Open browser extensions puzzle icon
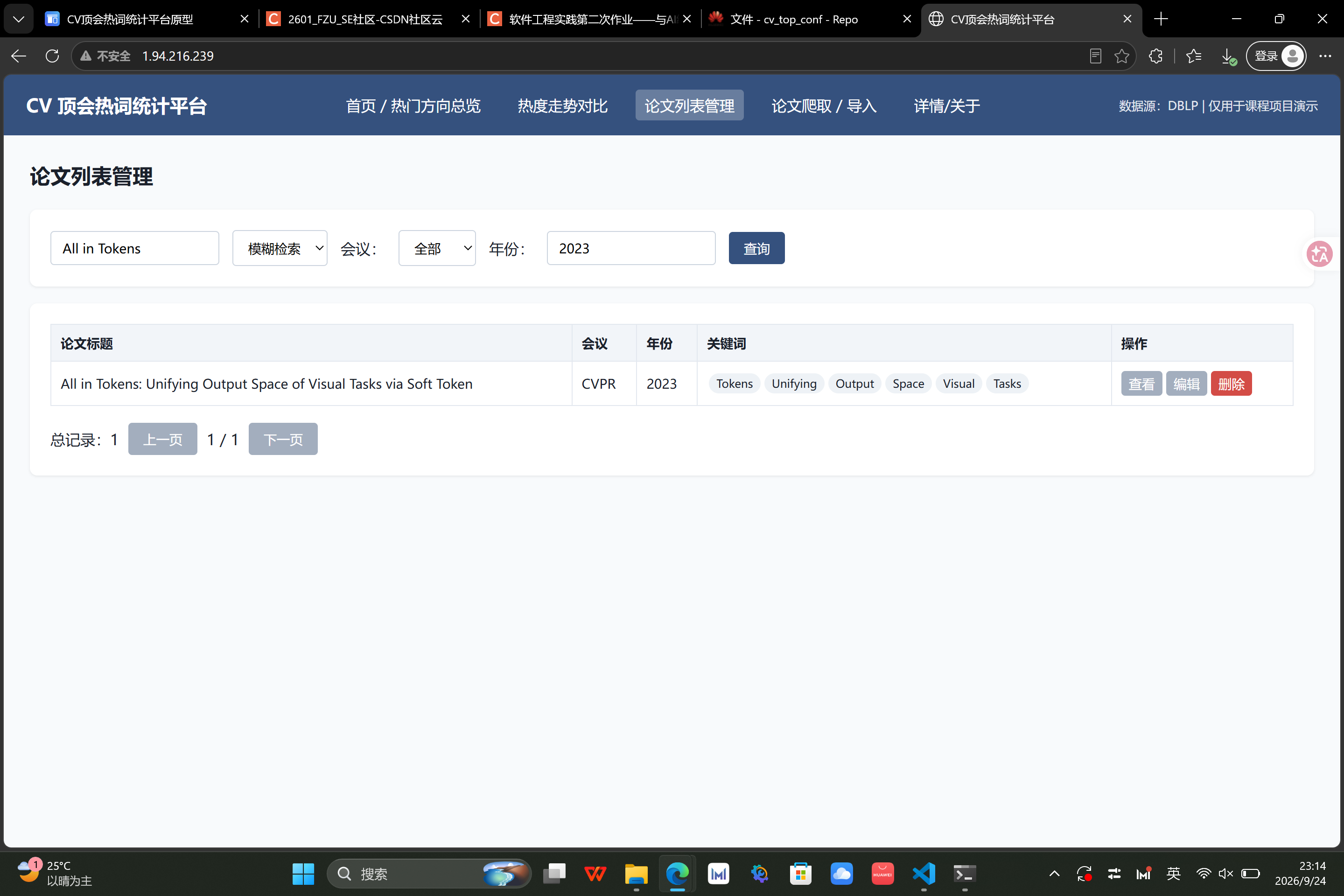The image size is (1344, 896). [x=1155, y=56]
